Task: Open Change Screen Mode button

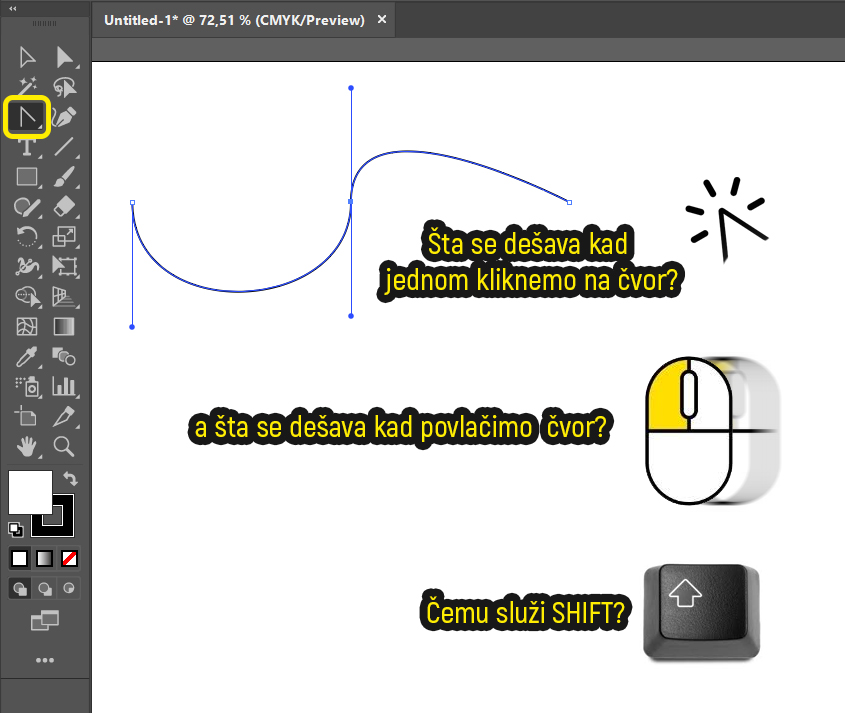Action: pyautogui.click(x=45, y=620)
